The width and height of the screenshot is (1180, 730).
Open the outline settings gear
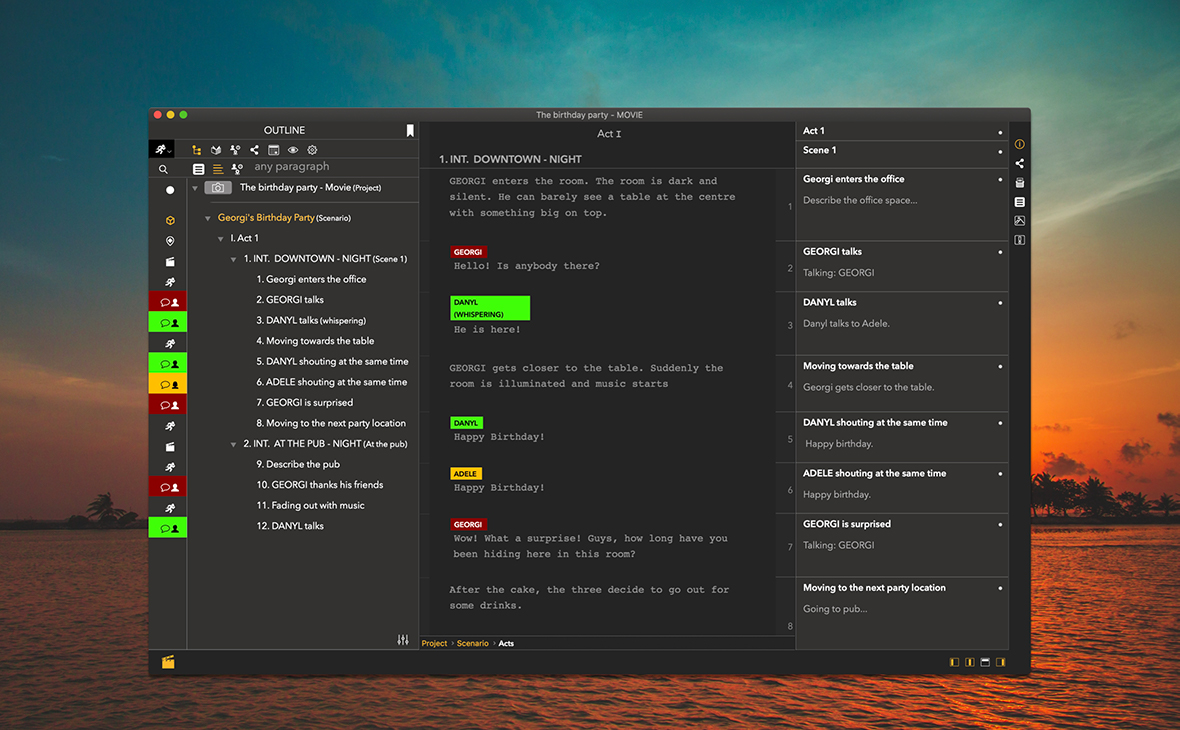312,150
